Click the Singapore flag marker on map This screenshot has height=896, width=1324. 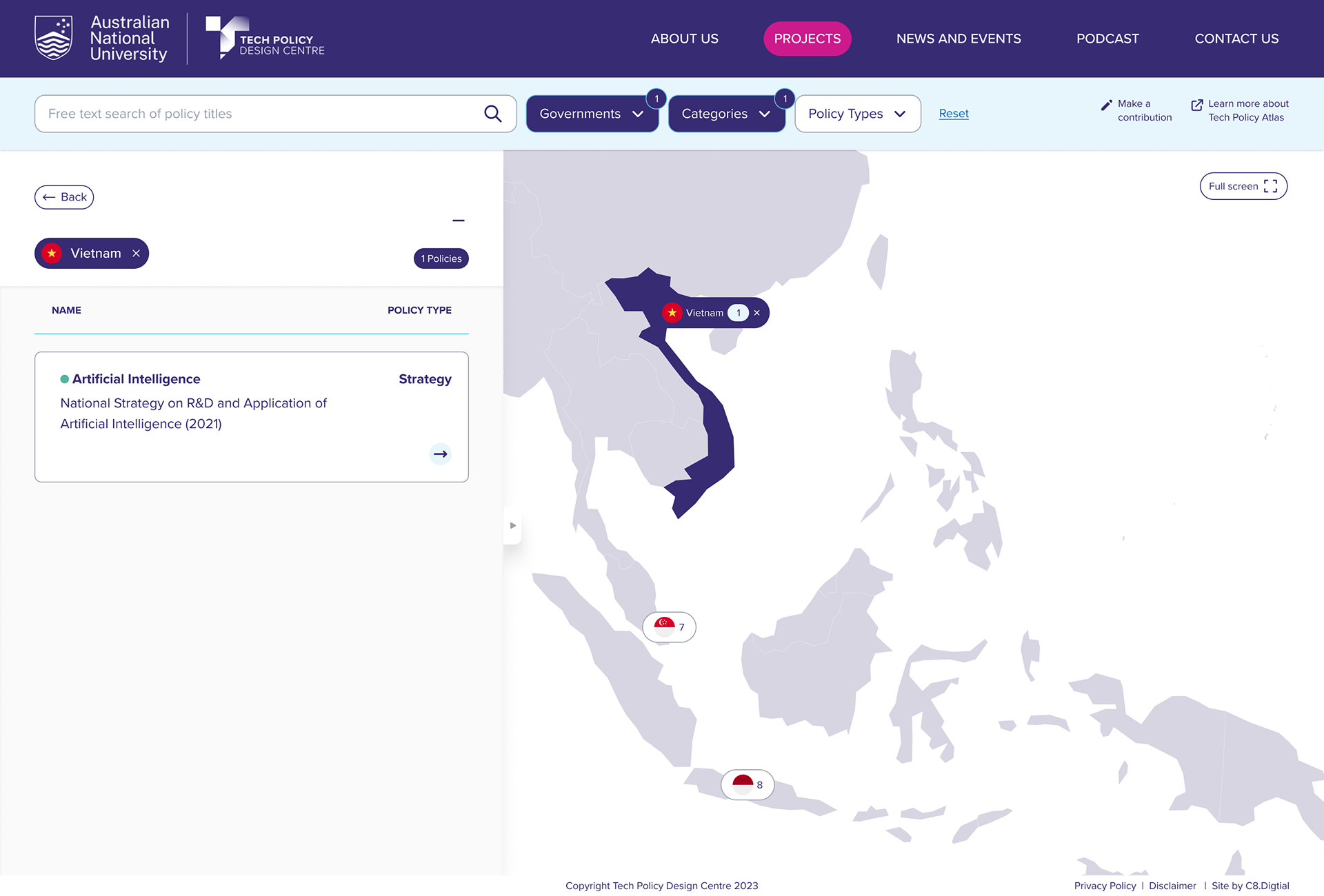coord(669,627)
